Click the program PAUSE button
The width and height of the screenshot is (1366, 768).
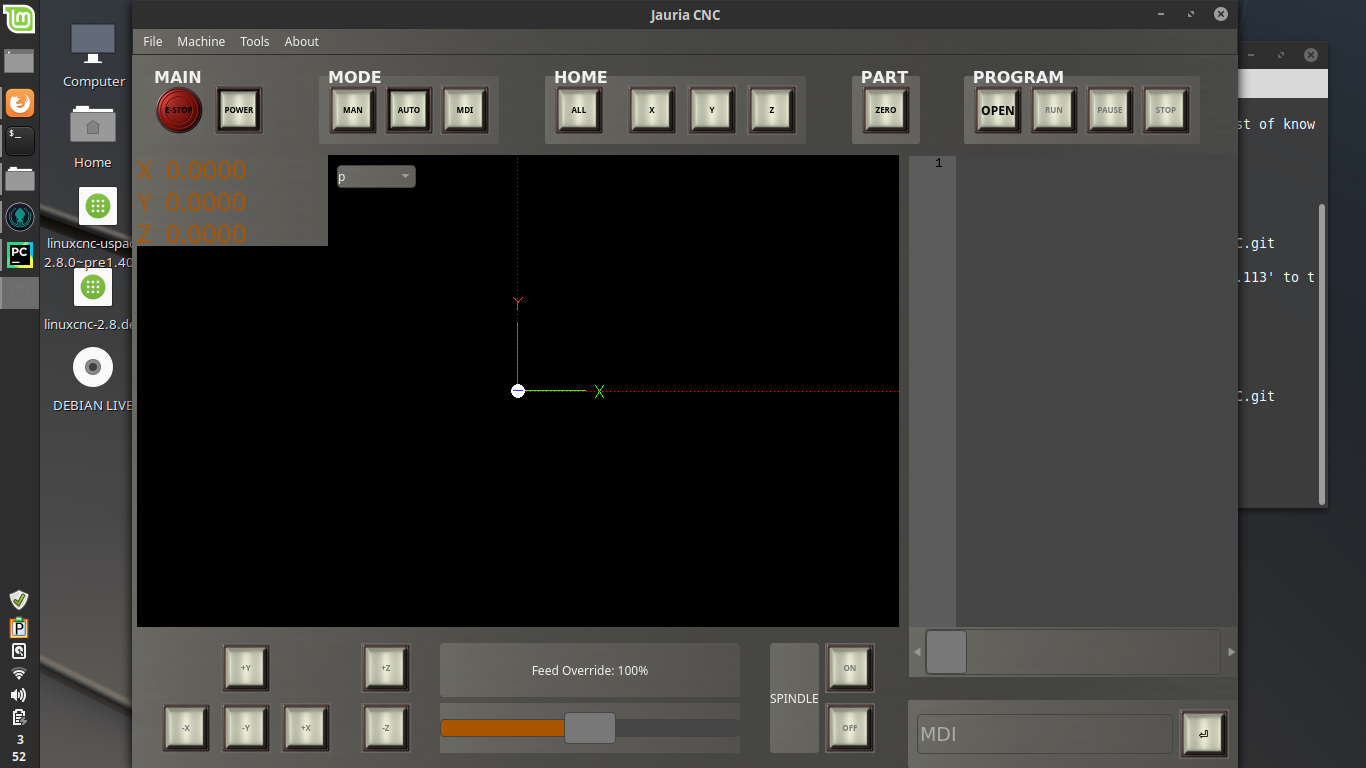point(1110,110)
